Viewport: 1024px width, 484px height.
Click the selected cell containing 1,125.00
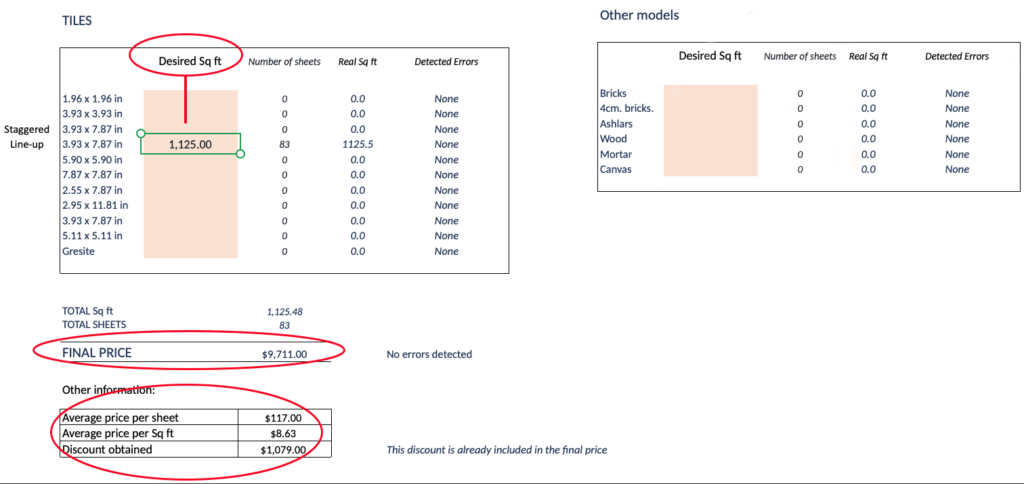point(190,144)
